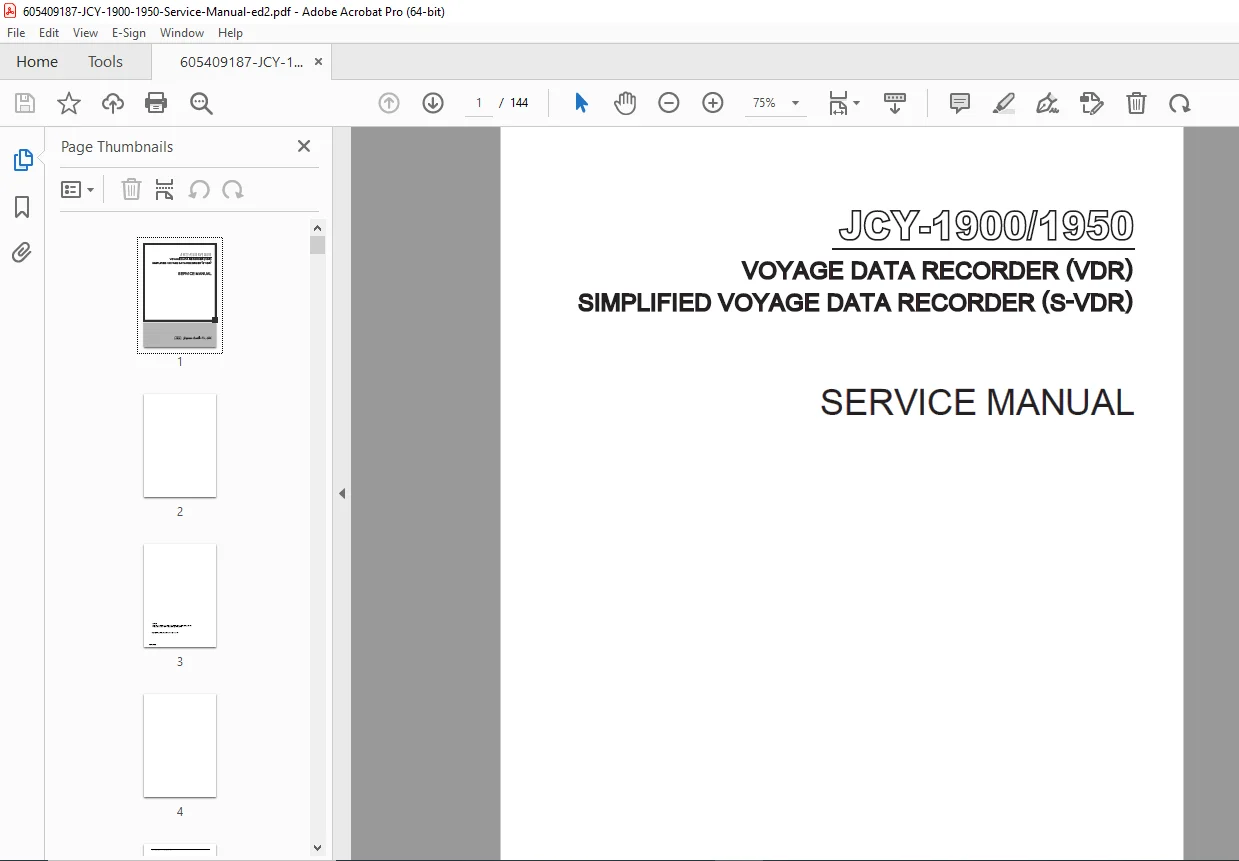Click the SIMPLIFIED VOYAGE DATA RECORDER (S-VDR) line
Screen dimensions: 1239x861
856,303
